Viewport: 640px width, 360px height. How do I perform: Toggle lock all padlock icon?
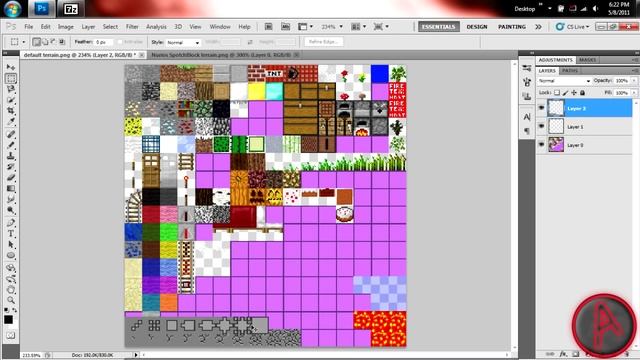click(582, 93)
